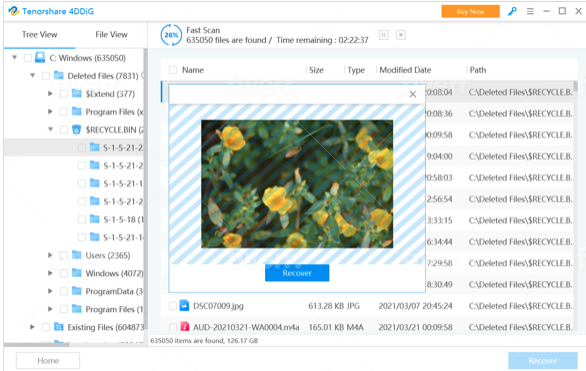Switch to the Tree View tab
Screen dimensions: 586x371
click(39, 34)
